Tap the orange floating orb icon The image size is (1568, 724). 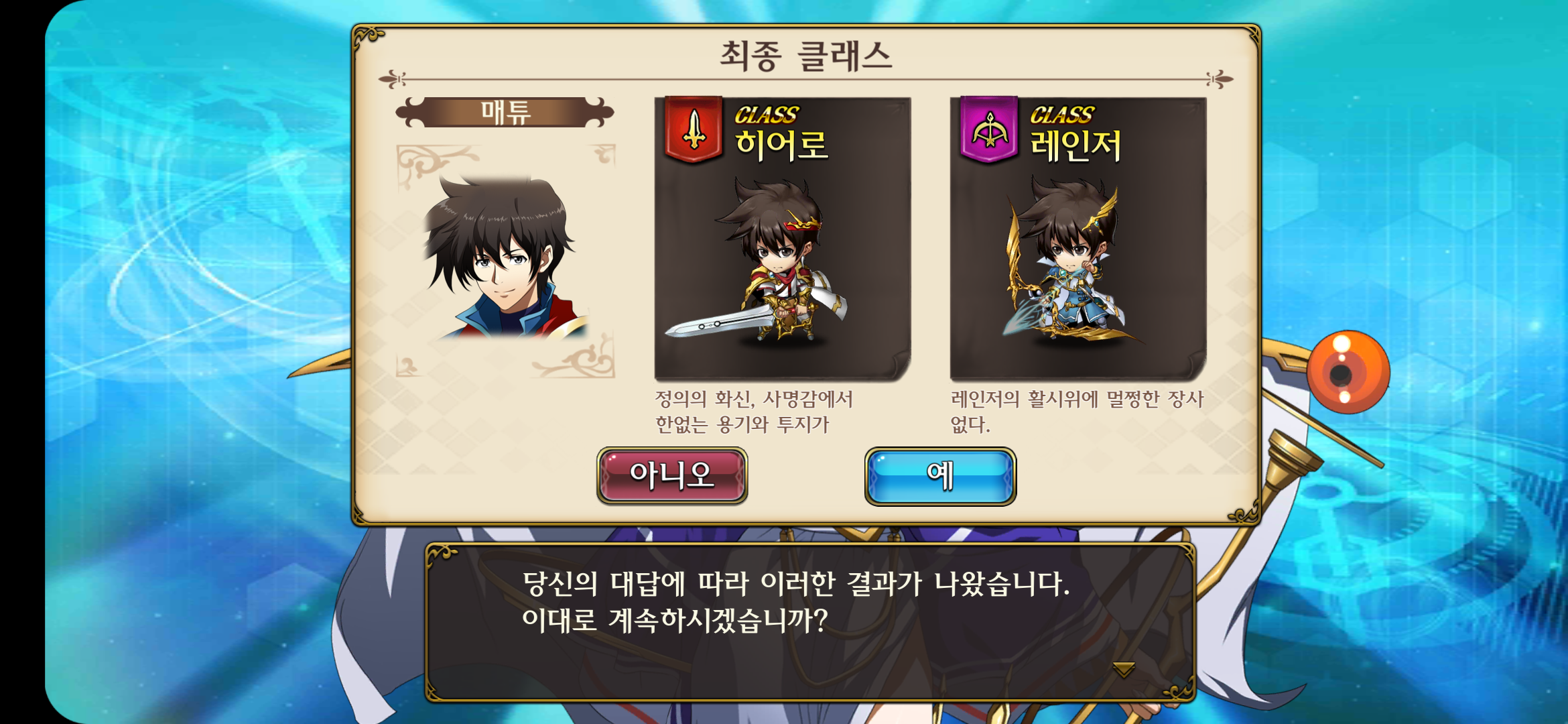pos(1348,372)
